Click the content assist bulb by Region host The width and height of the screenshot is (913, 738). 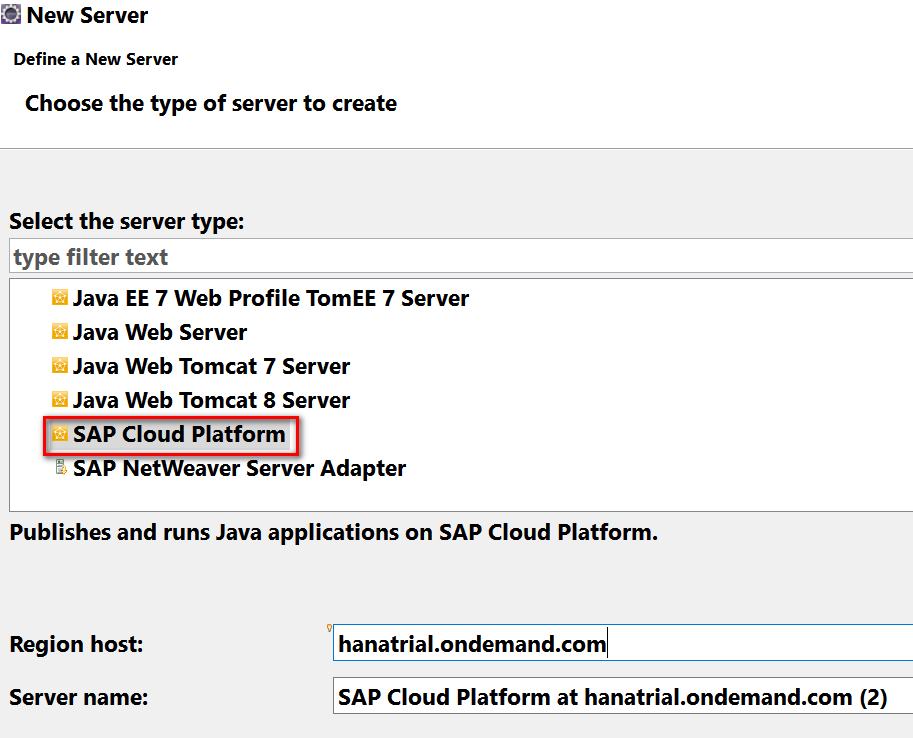tap(329, 627)
